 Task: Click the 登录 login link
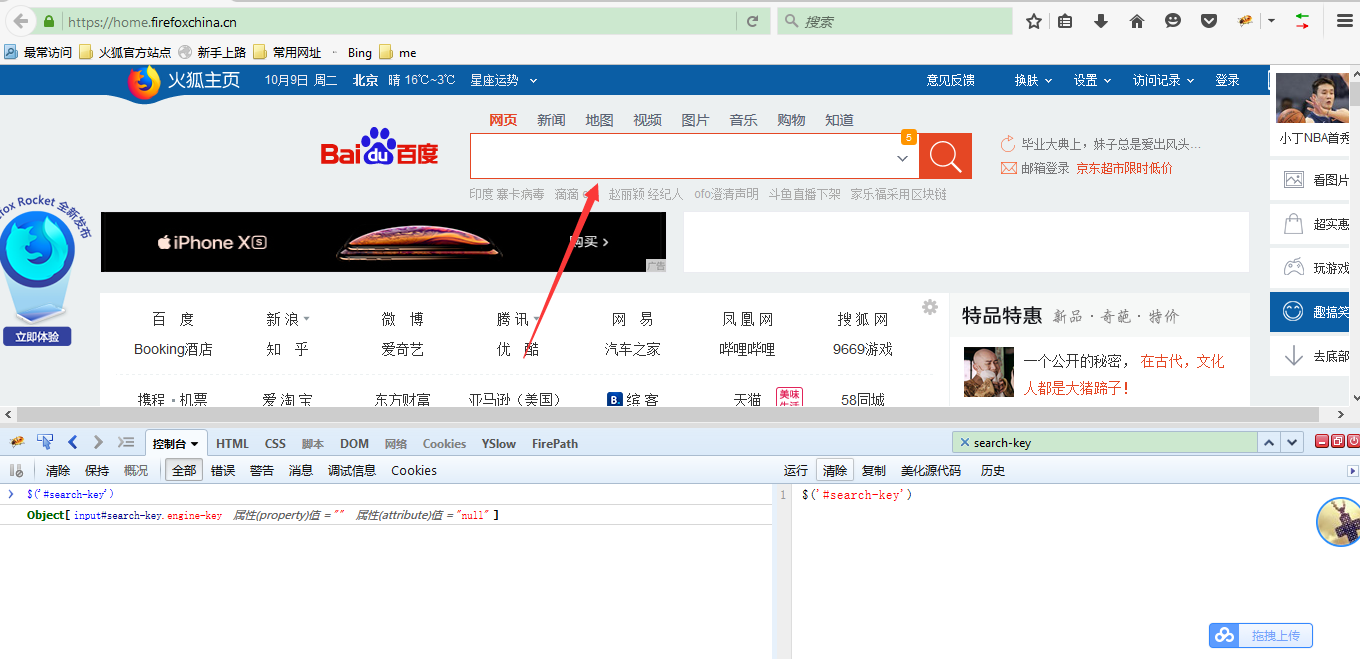[x=1227, y=80]
